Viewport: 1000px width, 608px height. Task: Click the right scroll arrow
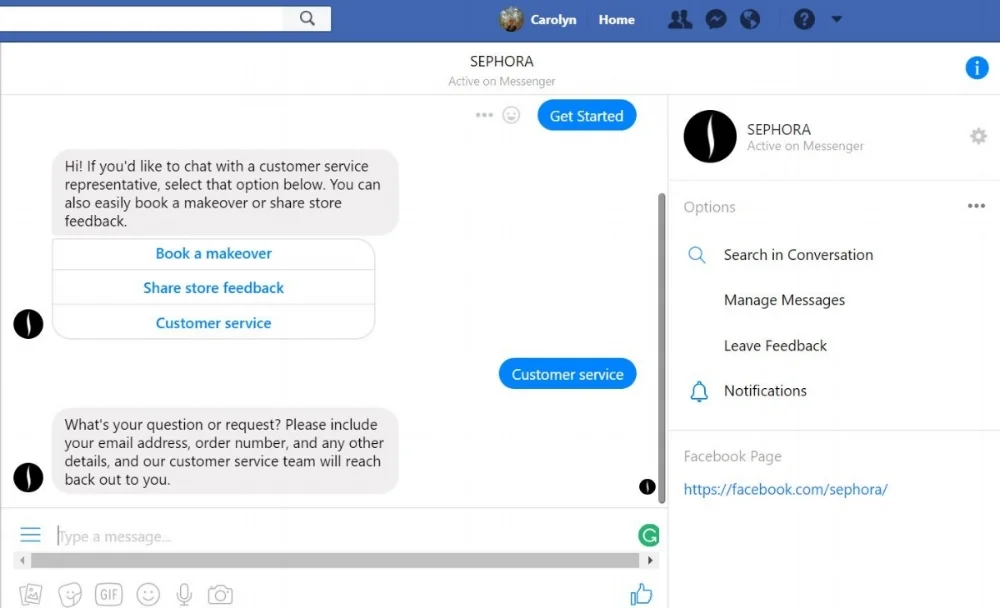coord(650,561)
